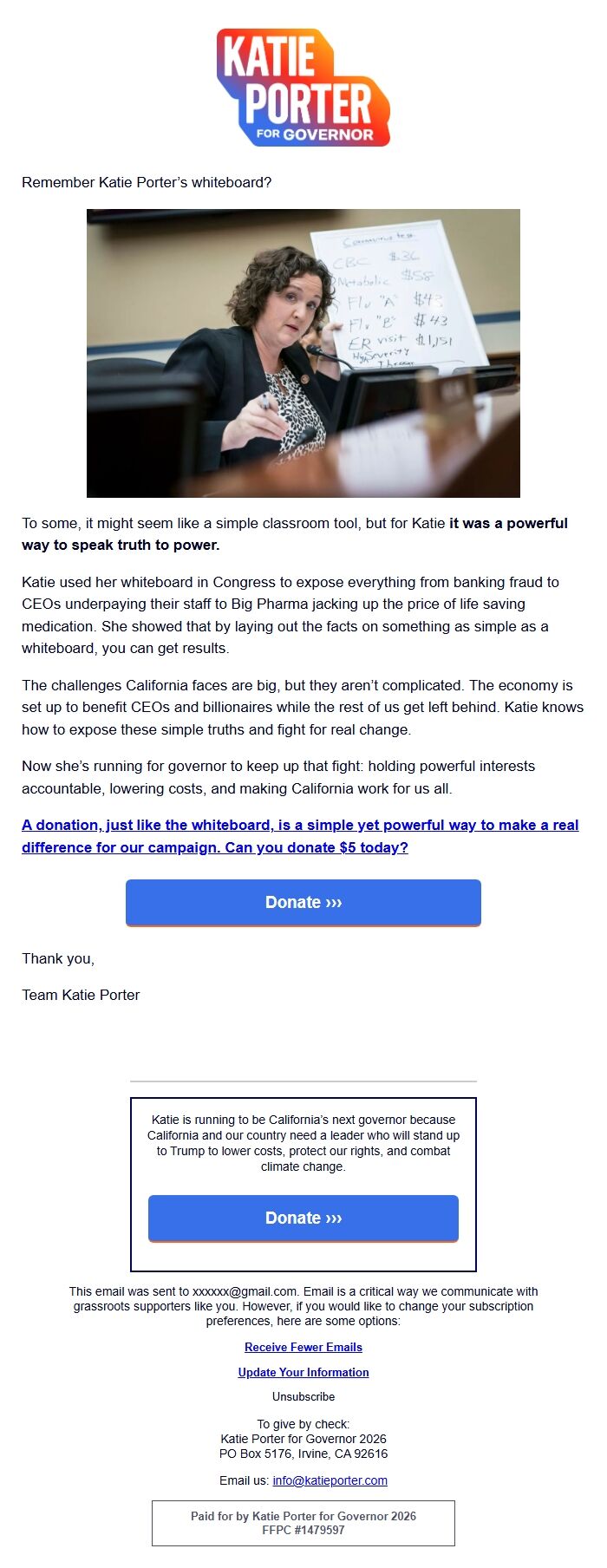The height and width of the screenshot is (1568, 607).
Task: Open the Receive Fewer Emails link
Action: [x=303, y=1347]
